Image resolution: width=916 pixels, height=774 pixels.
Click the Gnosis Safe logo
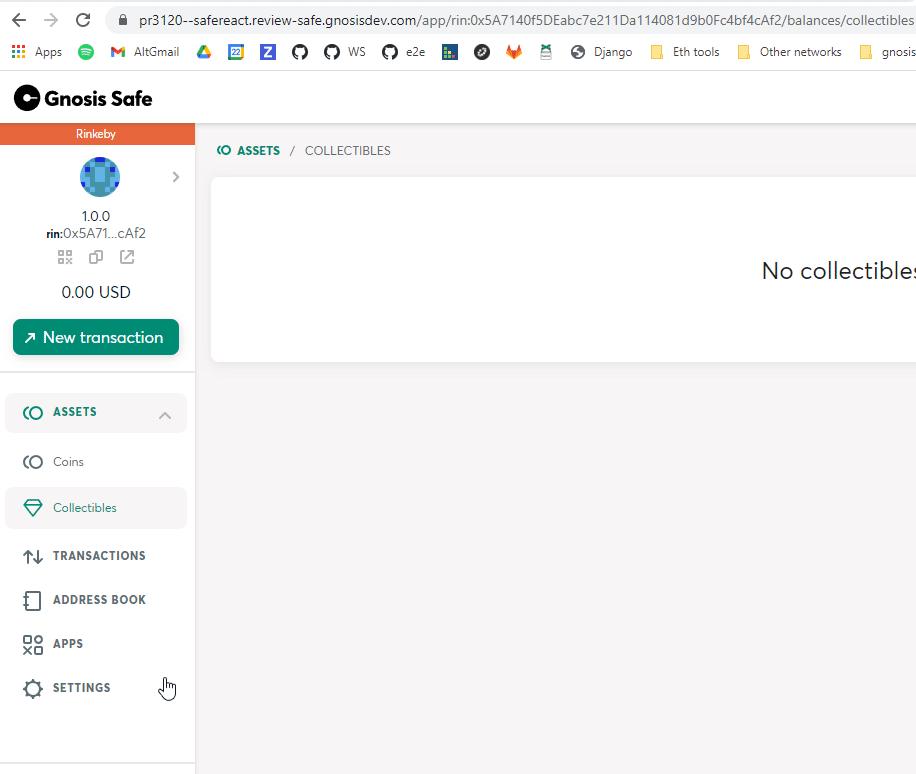click(x=83, y=98)
